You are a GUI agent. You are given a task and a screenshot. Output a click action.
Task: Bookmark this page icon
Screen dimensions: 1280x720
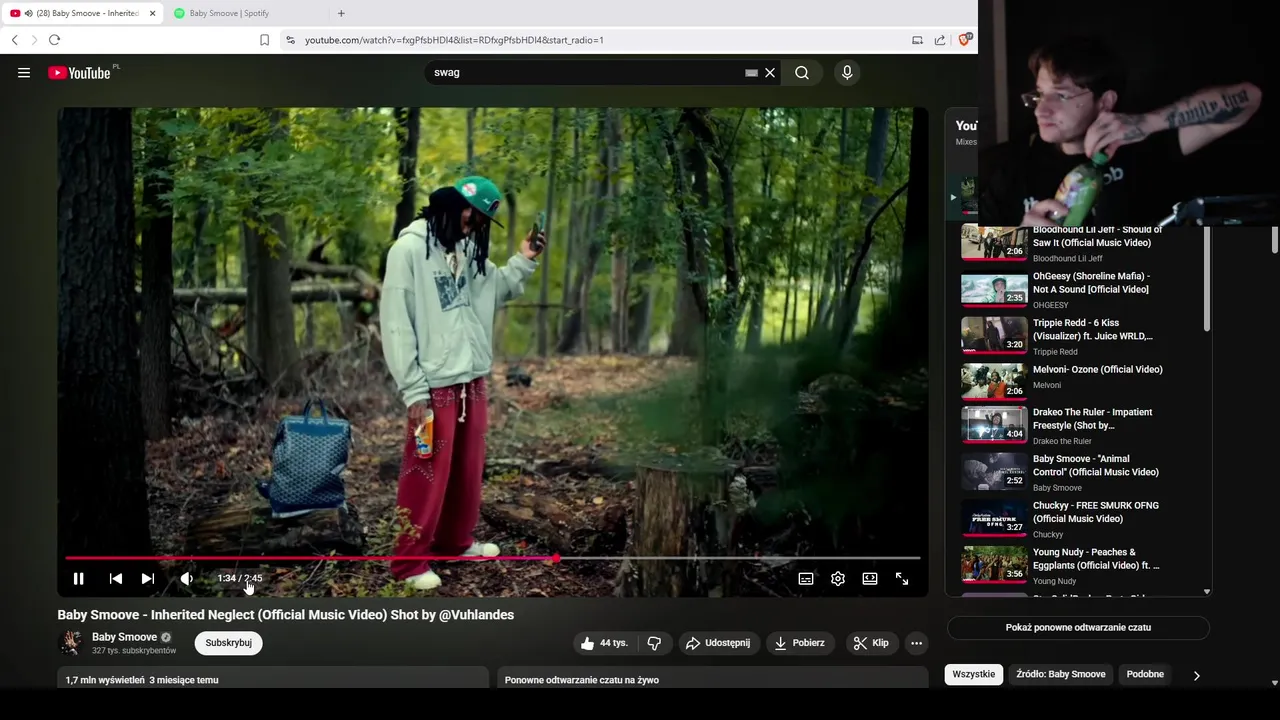tap(264, 40)
